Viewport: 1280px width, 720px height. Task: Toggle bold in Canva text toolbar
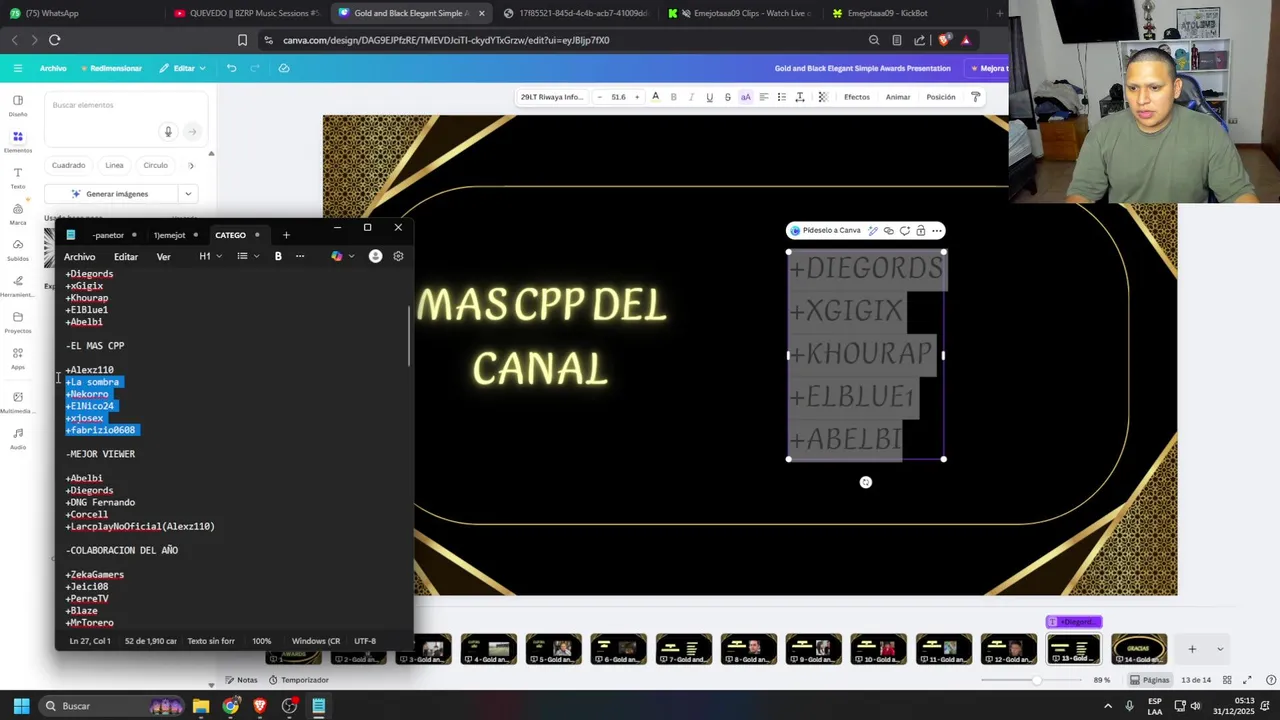[x=673, y=97]
